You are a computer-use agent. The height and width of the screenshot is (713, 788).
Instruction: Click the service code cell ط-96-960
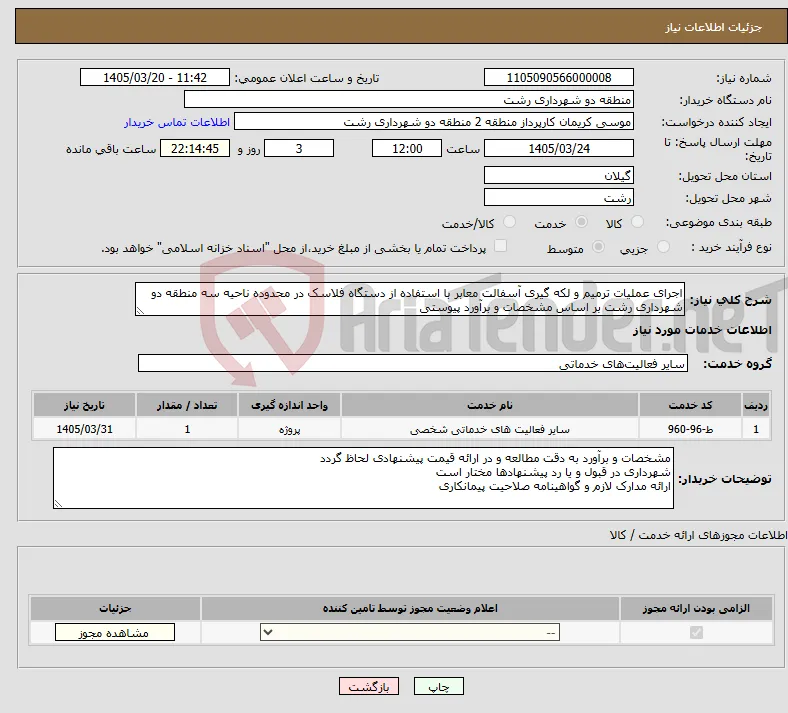(691, 429)
